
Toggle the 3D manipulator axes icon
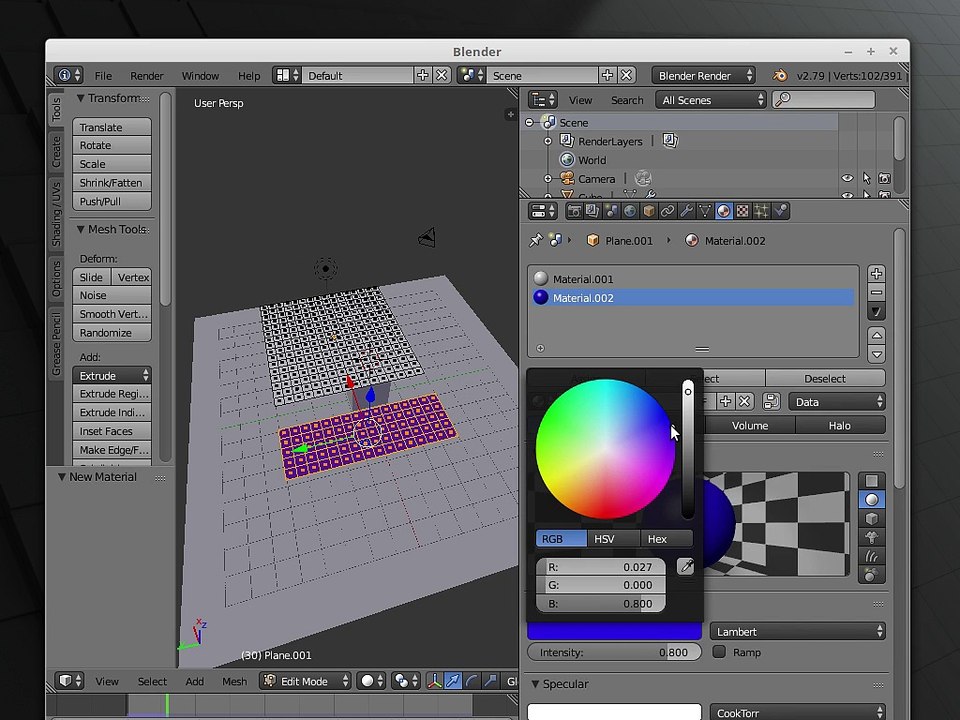[434, 681]
